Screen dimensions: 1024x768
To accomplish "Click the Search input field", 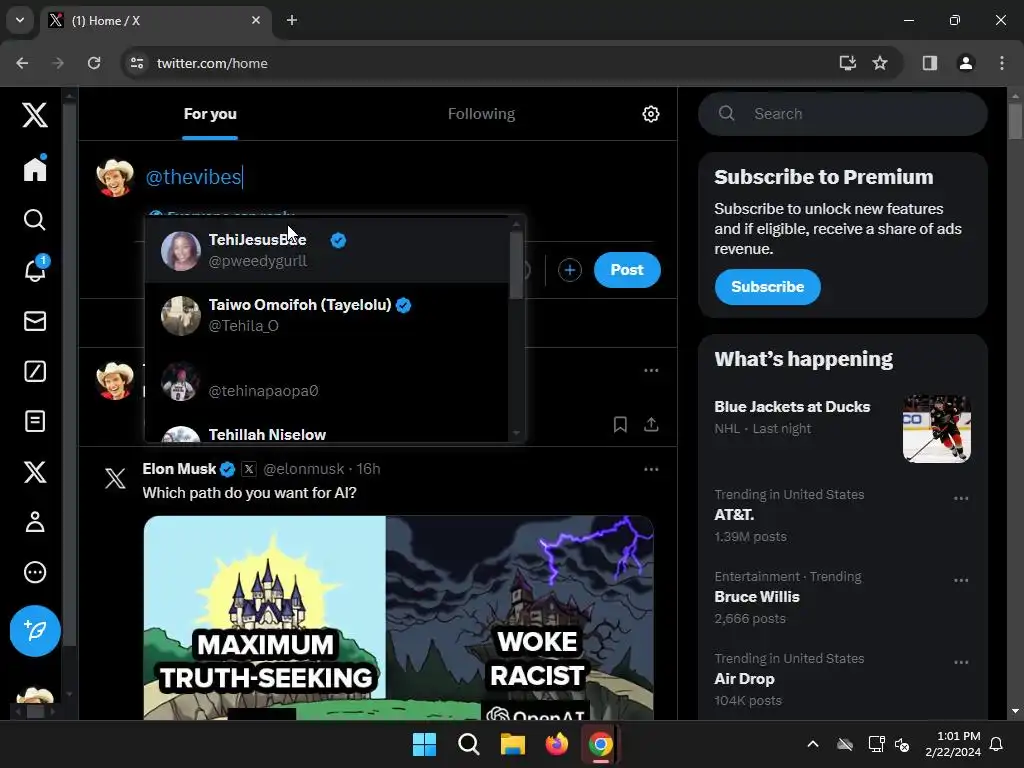I will click(x=842, y=114).
